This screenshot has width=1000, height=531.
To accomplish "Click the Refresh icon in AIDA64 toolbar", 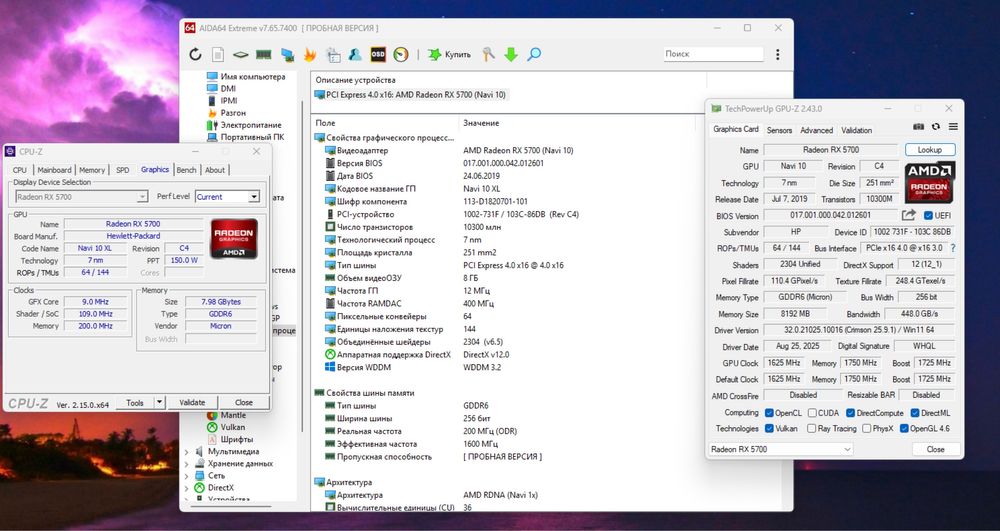I will [195, 55].
